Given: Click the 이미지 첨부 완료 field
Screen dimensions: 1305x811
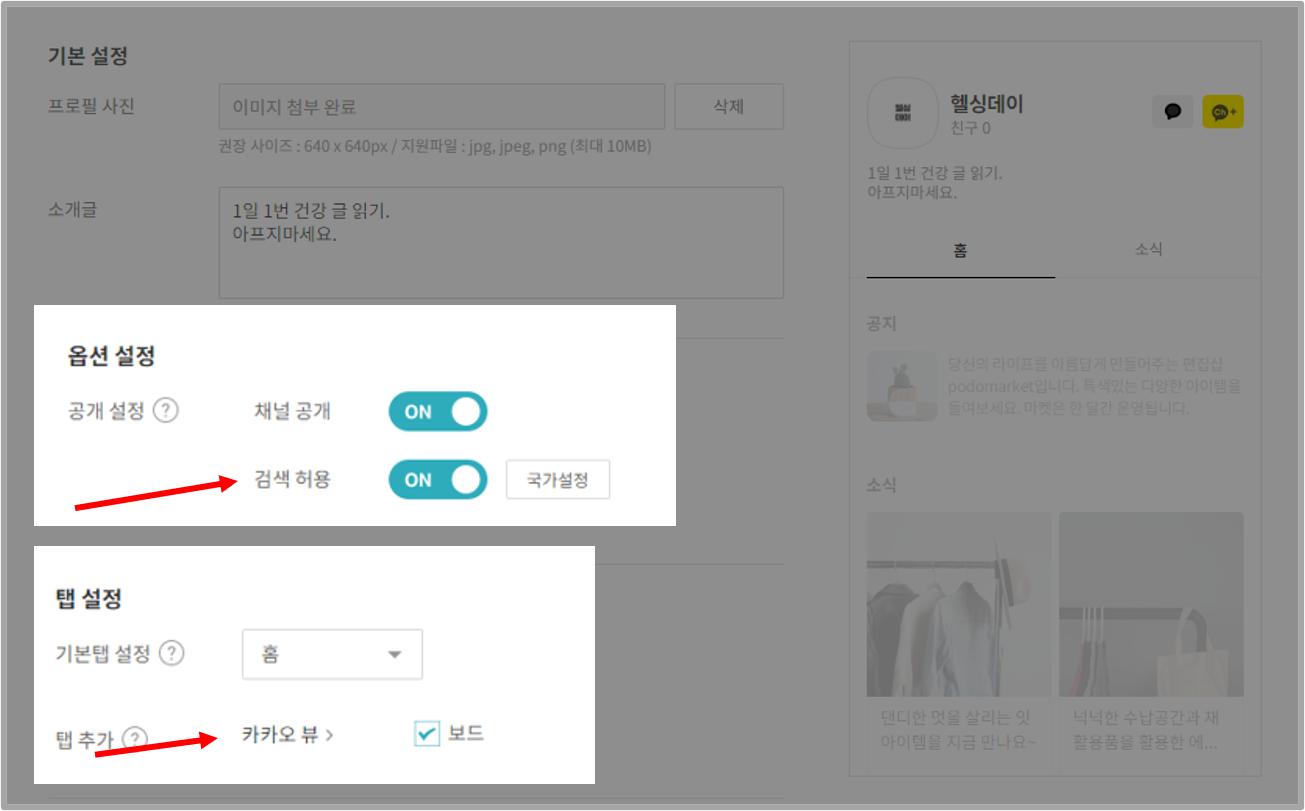Looking at the screenshot, I should [x=442, y=106].
